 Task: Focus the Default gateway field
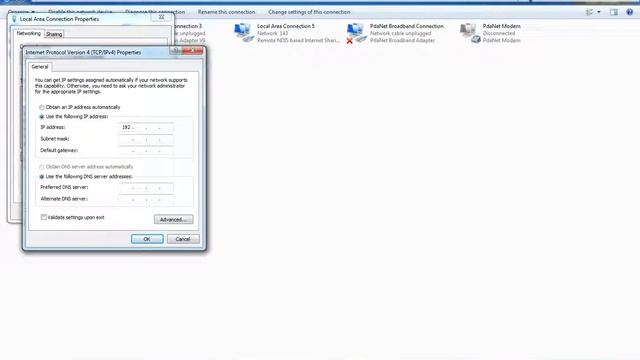(x=146, y=151)
